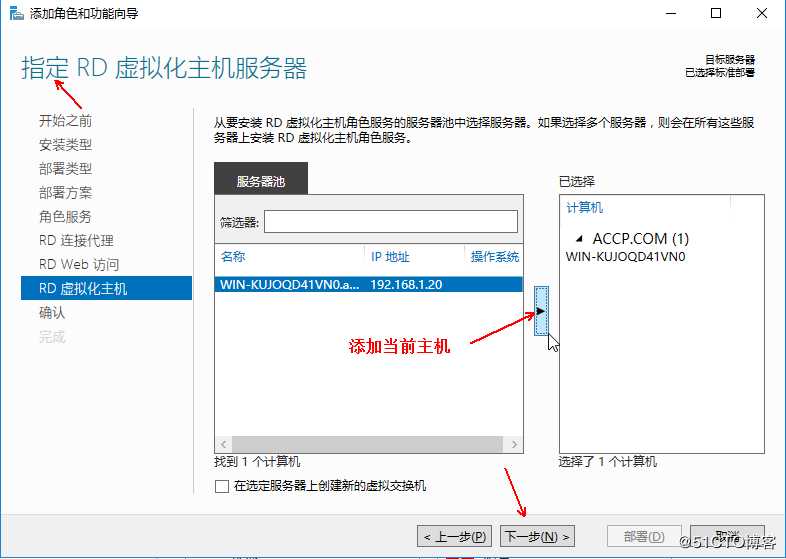Screen dimensions: 786x559
Task: Click 上一步(P) button
Action: click(x=454, y=536)
